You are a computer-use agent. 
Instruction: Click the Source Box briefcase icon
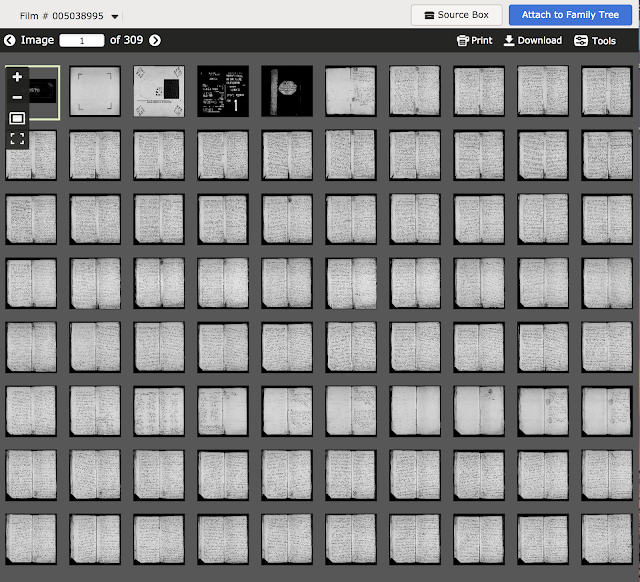pyautogui.click(x=429, y=16)
